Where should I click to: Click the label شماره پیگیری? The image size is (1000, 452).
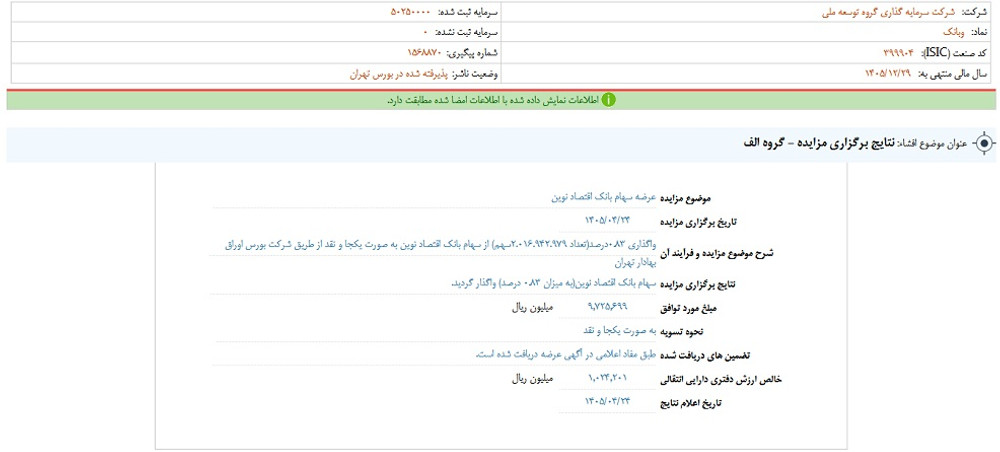473,52
